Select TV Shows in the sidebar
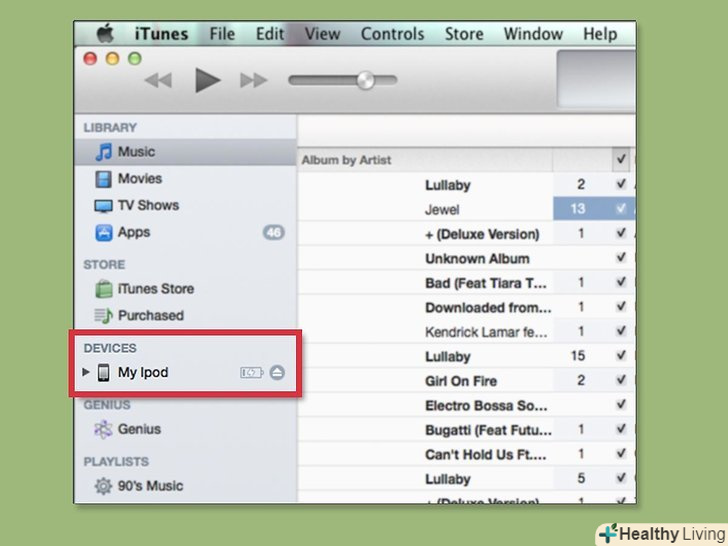 click(186, 205)
